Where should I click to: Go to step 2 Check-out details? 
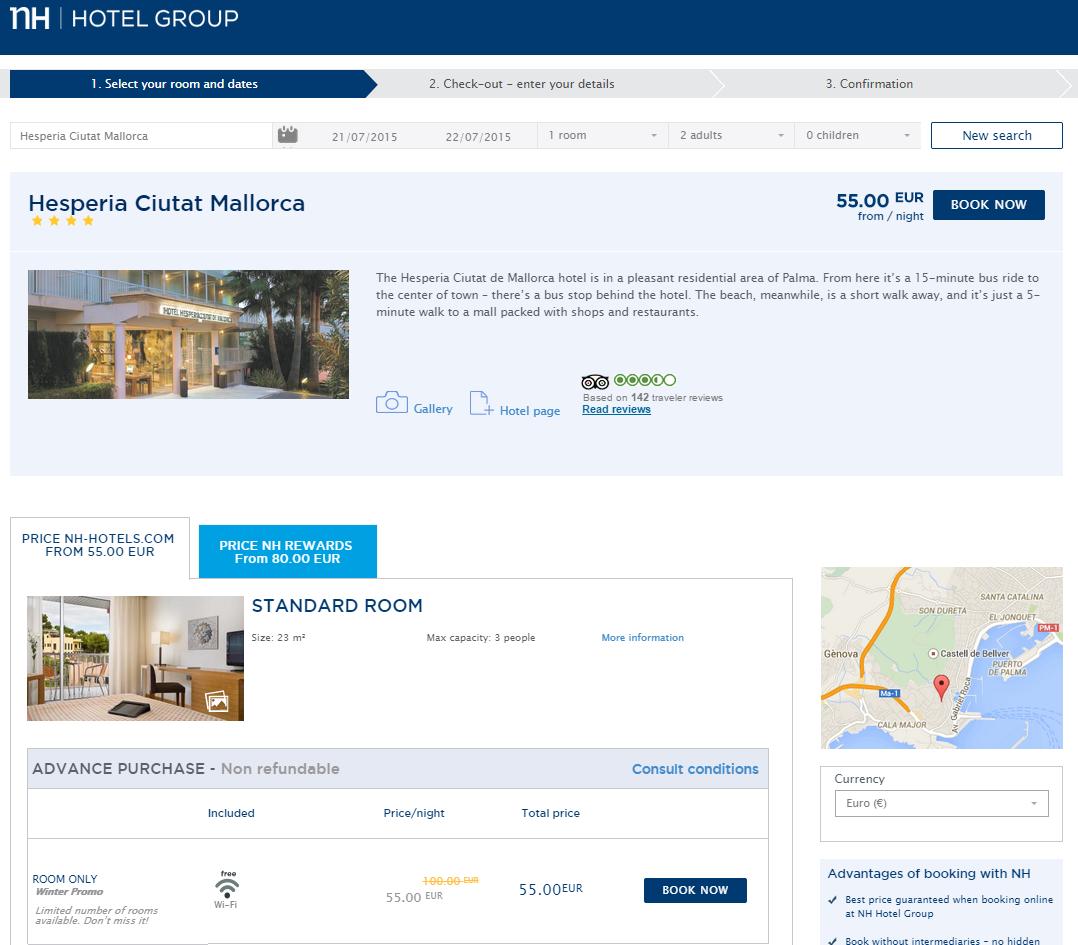click(x=522, y=84)
